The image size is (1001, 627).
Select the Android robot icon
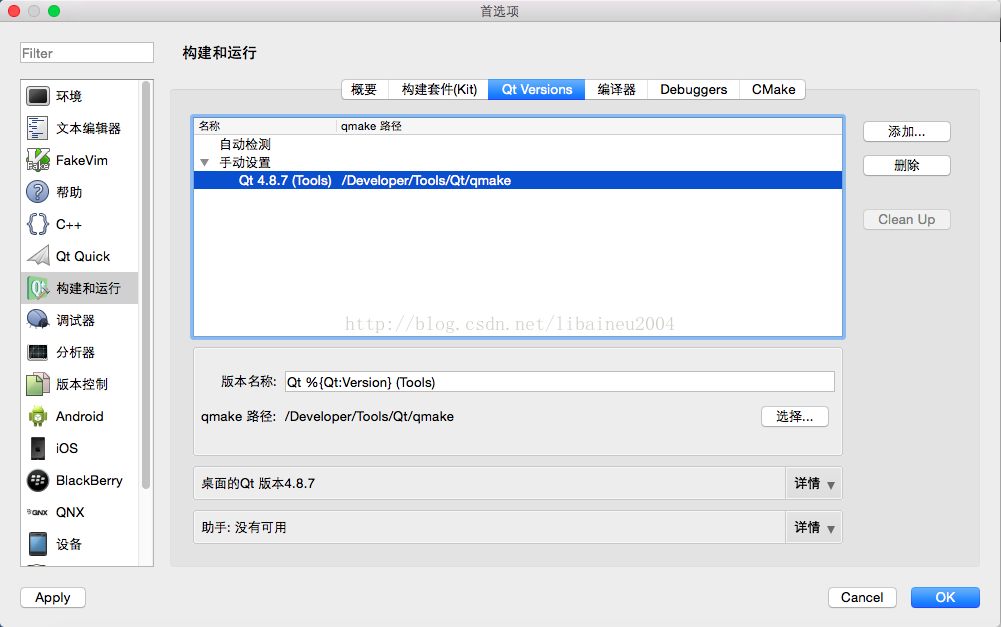[x=38, y=416]
